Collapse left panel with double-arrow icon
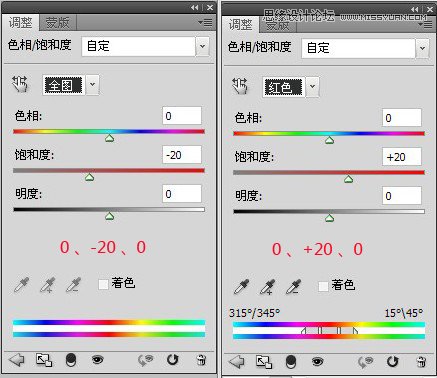437x378 pixels. 195,8
